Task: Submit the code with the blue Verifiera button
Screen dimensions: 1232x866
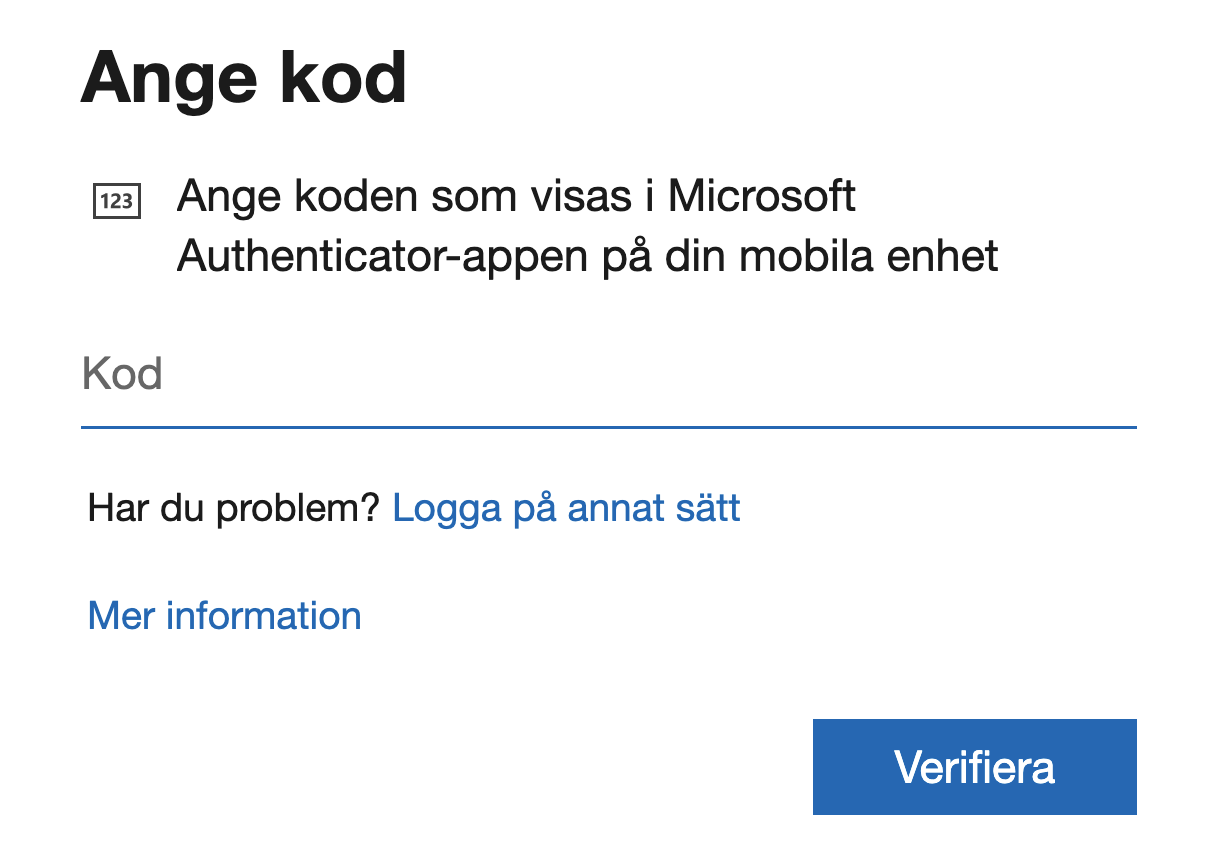Action: click(974, 767)
